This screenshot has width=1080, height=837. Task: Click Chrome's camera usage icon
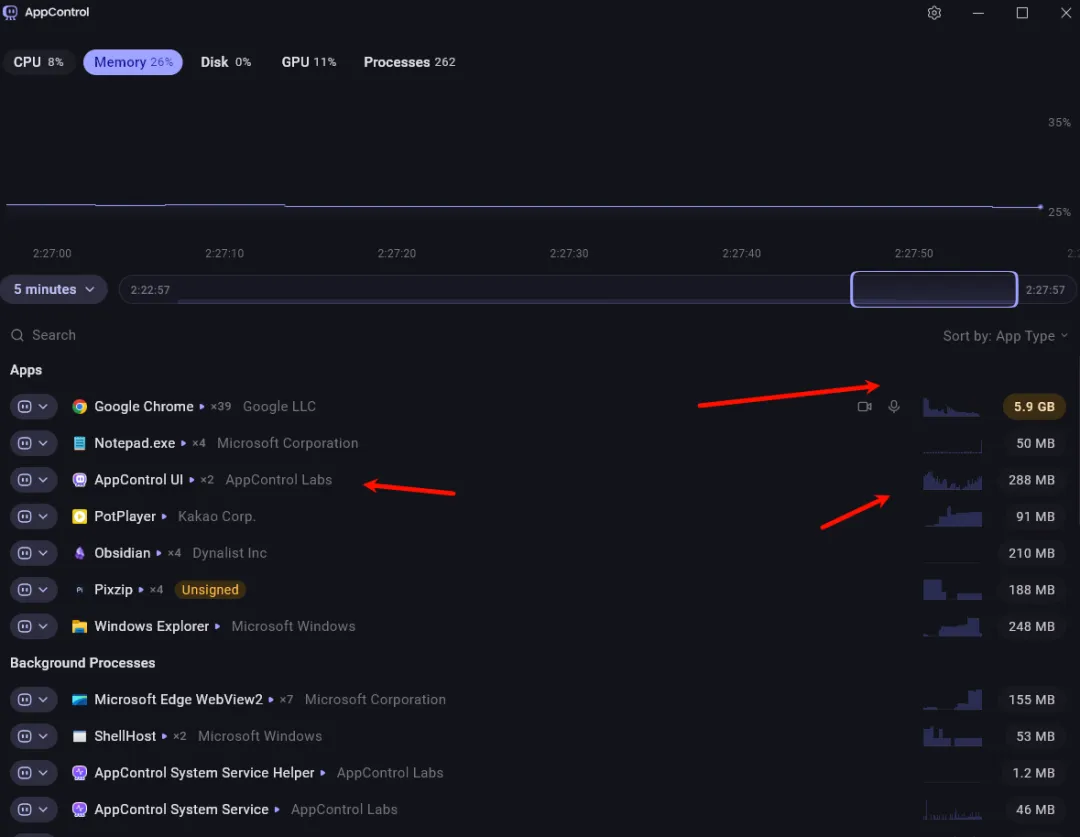pos(864,406)
